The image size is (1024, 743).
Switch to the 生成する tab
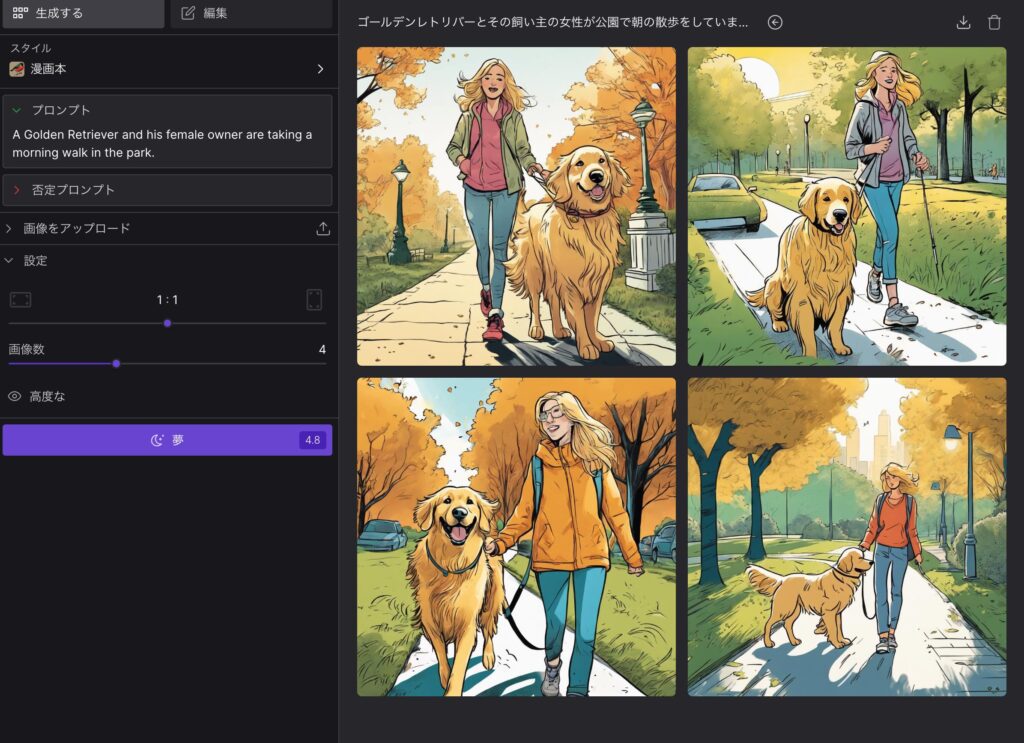83,13
